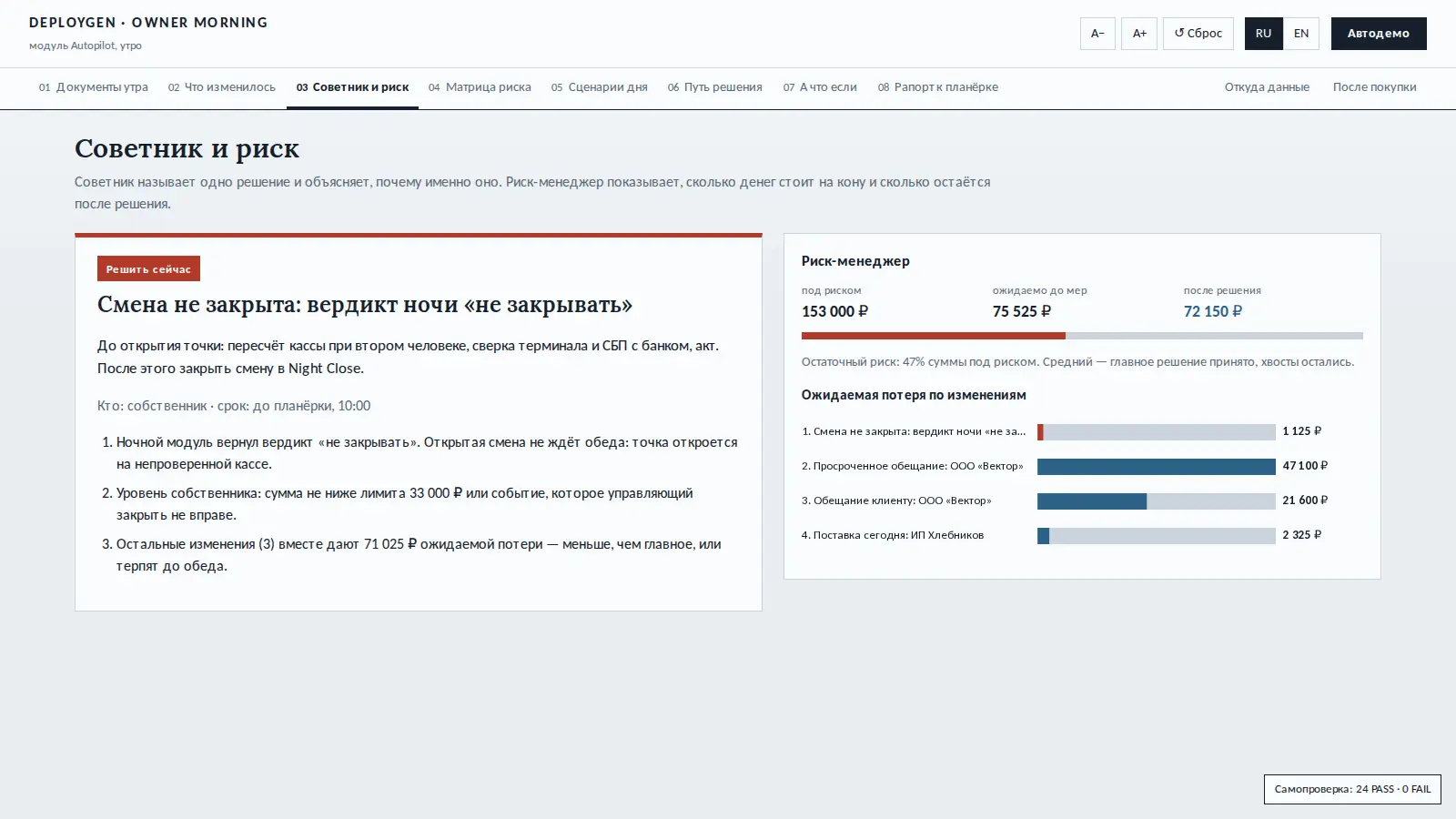This screenshot has height=819, width=1456.
Task: Open Матрица риска tab
Action: click(480, 87)
